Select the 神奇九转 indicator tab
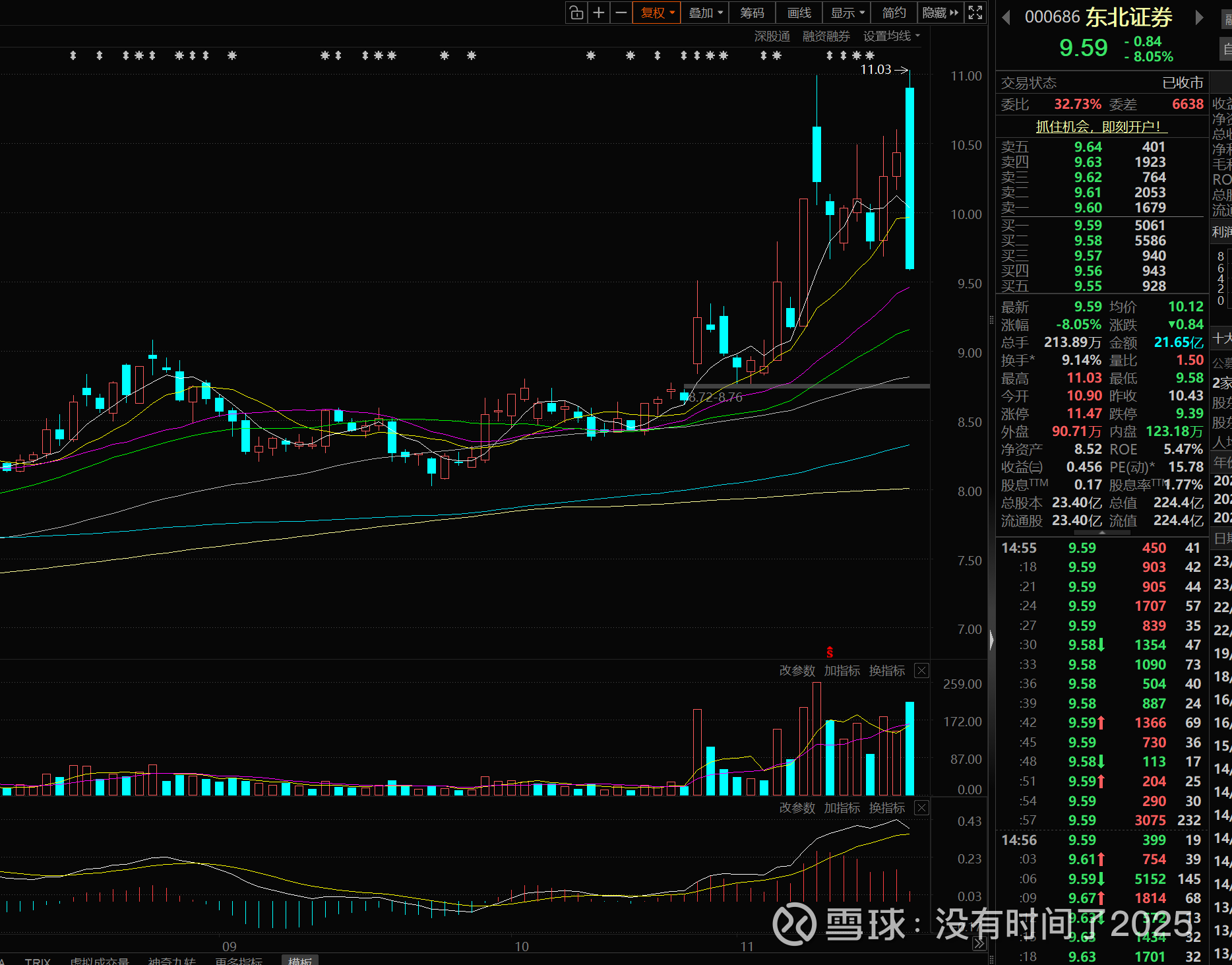The width and height of the screenshot is (1232, 965). 172,960
